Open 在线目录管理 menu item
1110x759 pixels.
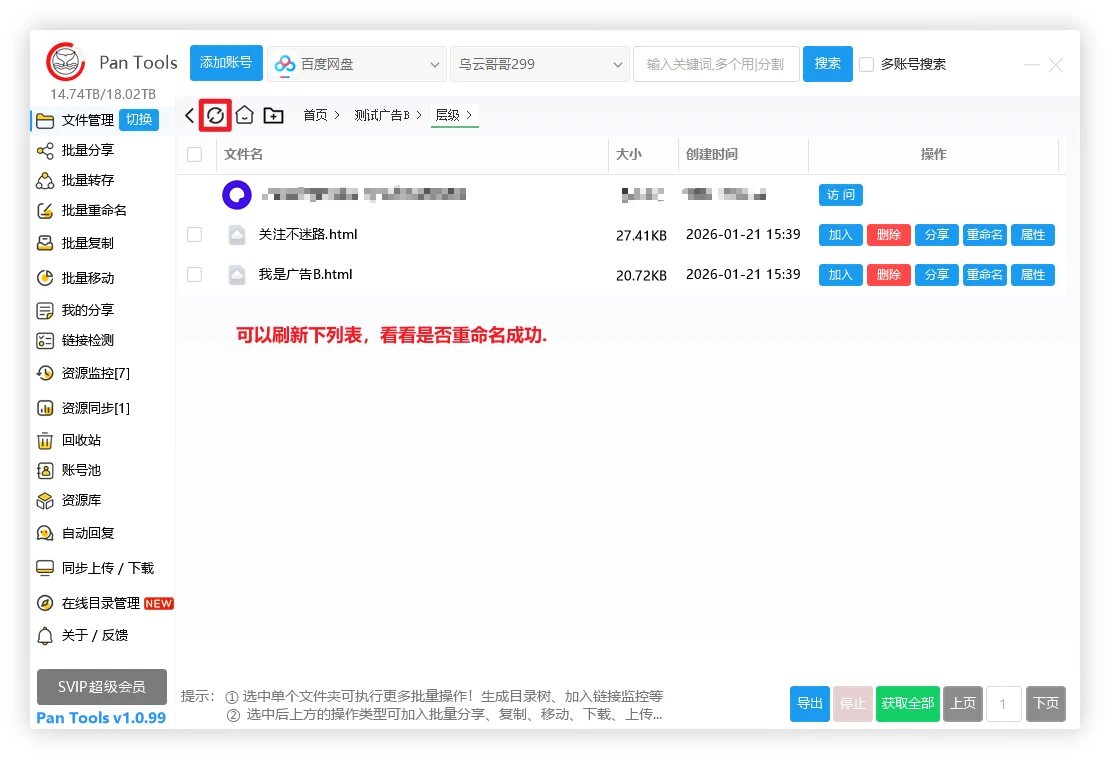100,603
